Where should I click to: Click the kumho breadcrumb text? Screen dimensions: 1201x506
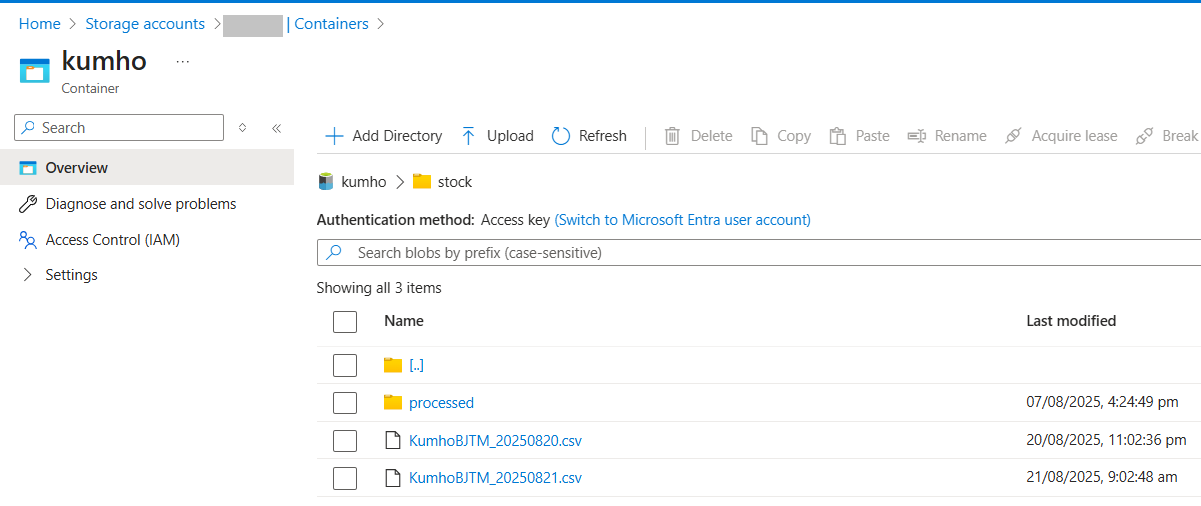(x=364, y=182)
